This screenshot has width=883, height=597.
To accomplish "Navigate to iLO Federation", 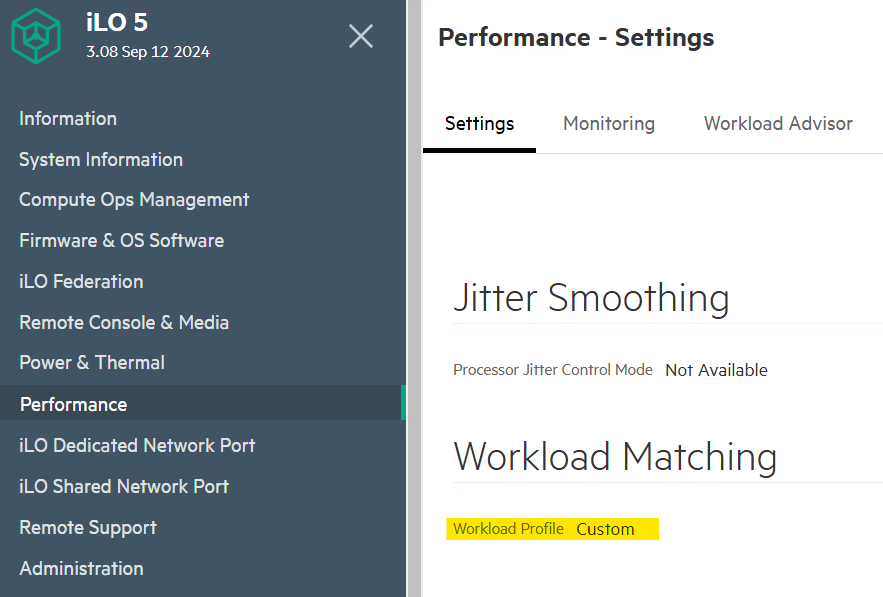I will click(81, 281).
